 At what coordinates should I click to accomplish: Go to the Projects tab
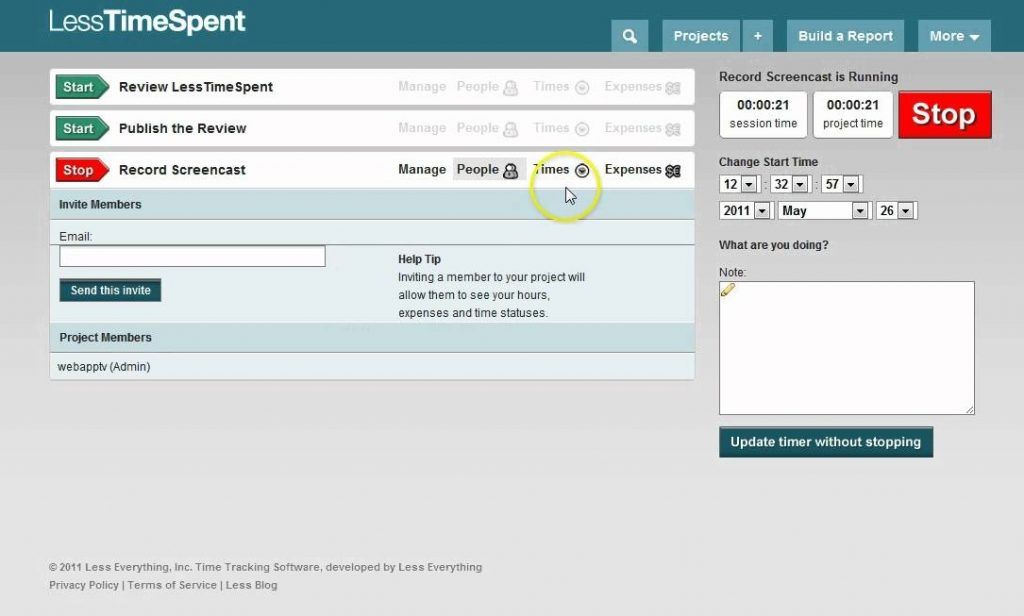pyautogui.click(x=700, y=36)
